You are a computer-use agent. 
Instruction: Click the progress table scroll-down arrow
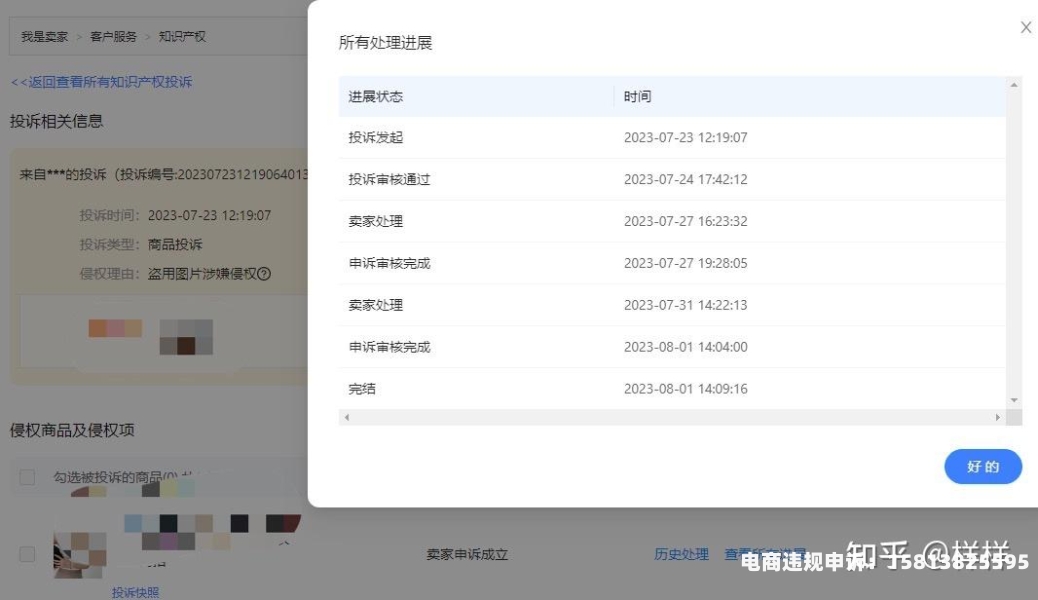1014,399
